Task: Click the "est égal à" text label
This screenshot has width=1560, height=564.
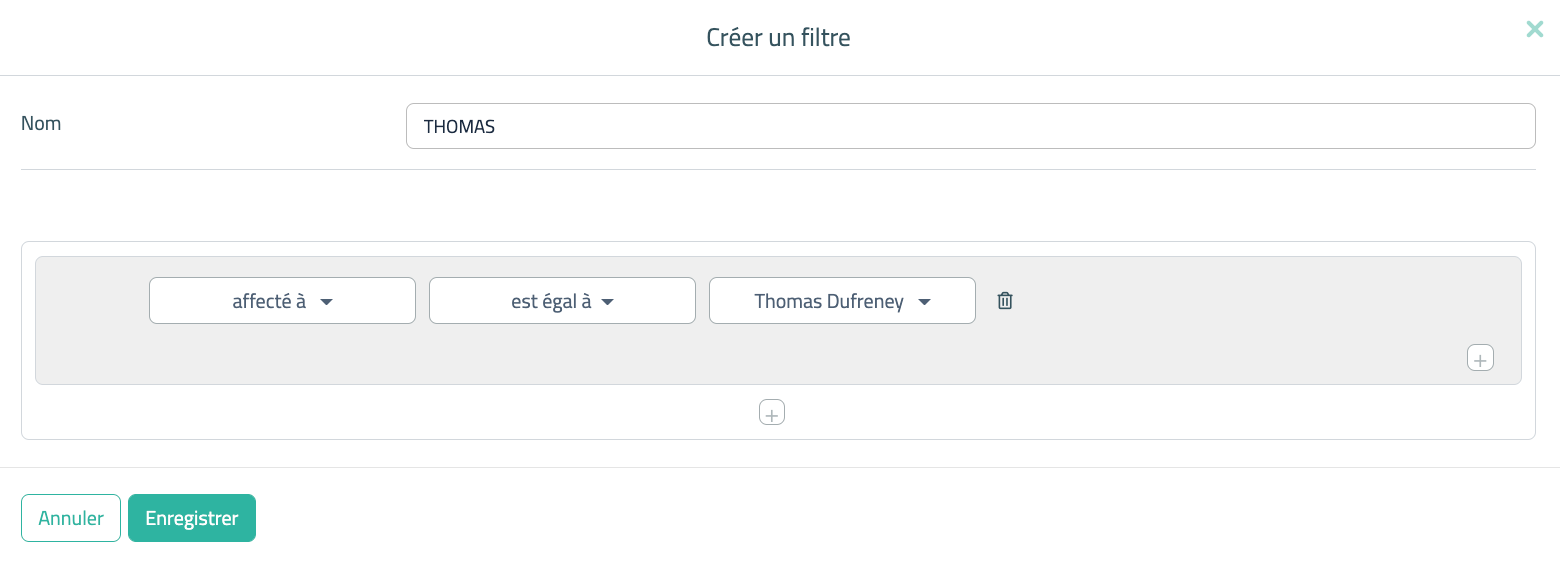Action: (550, 301)
